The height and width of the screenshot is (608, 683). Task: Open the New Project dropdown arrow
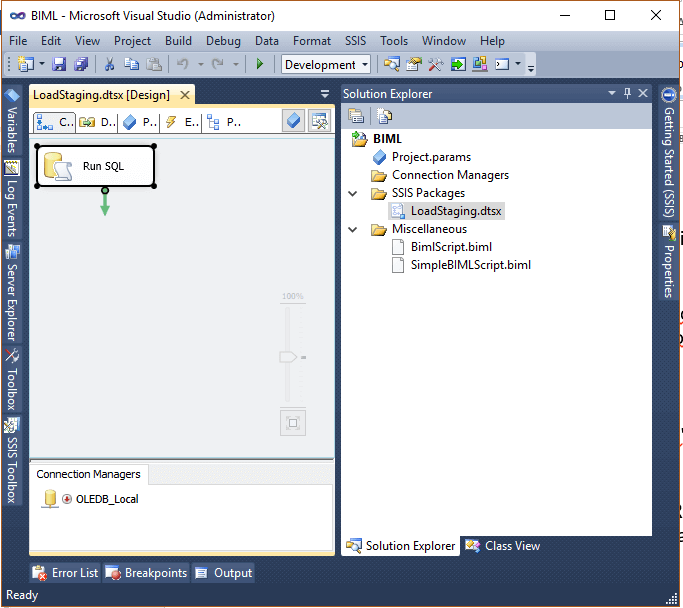pos(42,64)
